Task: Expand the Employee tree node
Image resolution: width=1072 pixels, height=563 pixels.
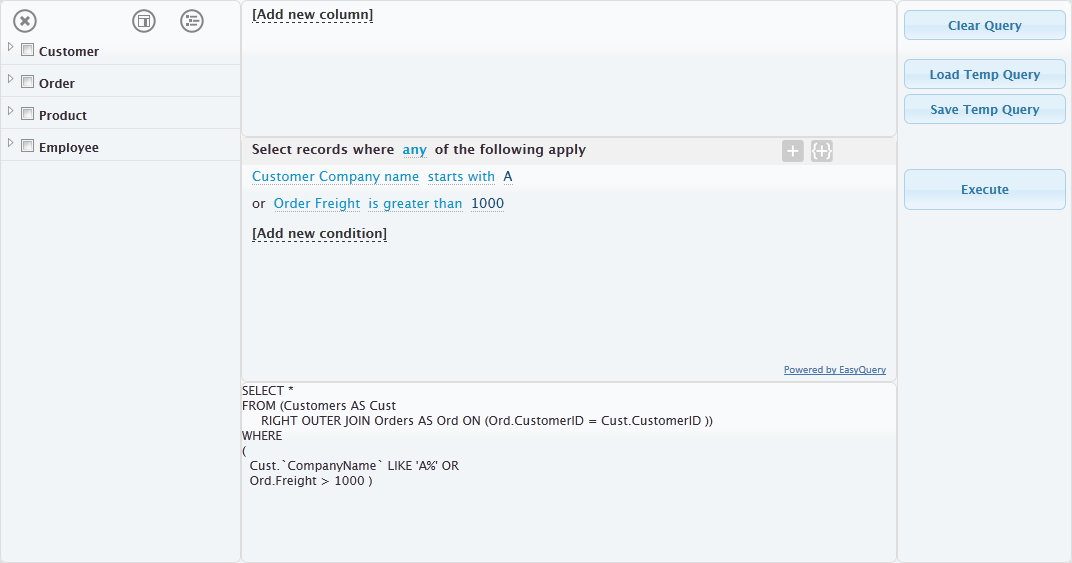Action: pyautogui.click(x=10, y=143)
